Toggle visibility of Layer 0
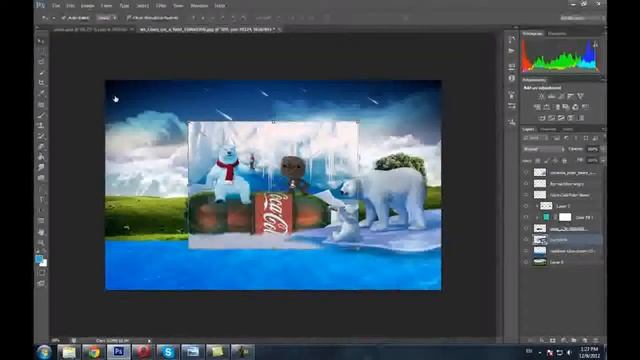 pyautogui.click(x=526, y=262)
